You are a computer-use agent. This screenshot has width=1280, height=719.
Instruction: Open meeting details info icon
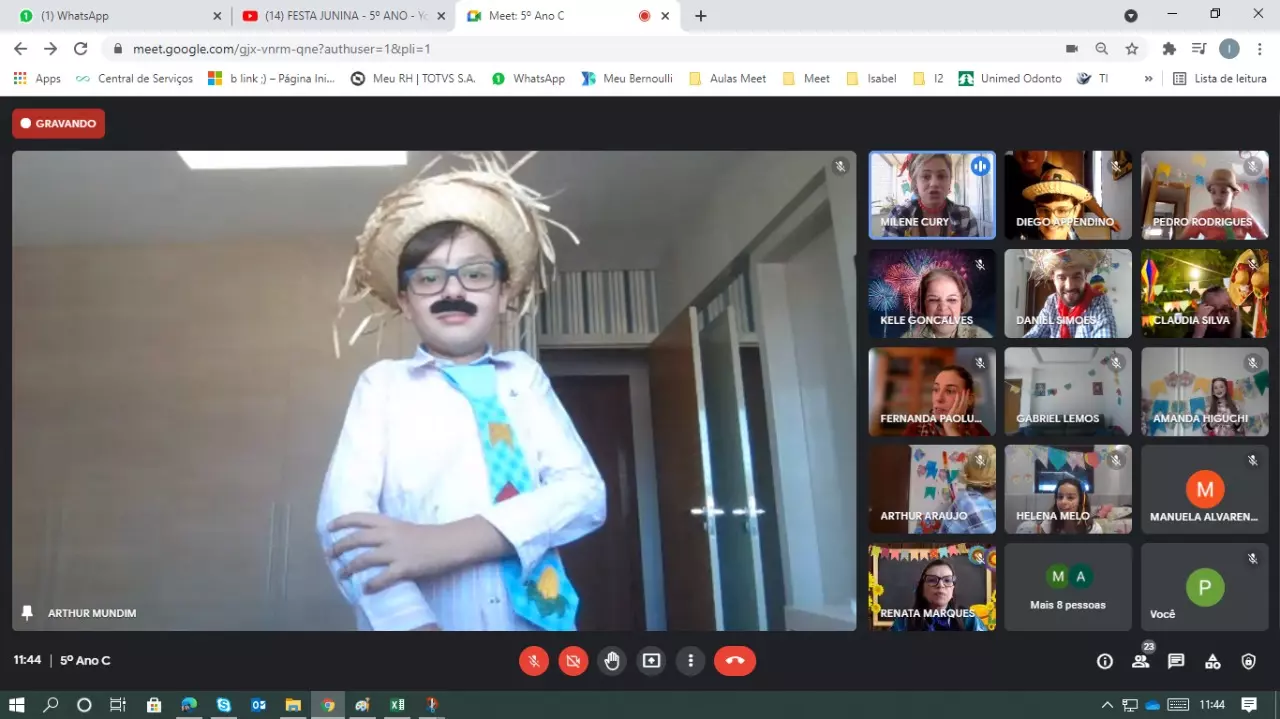point(1105,661)
